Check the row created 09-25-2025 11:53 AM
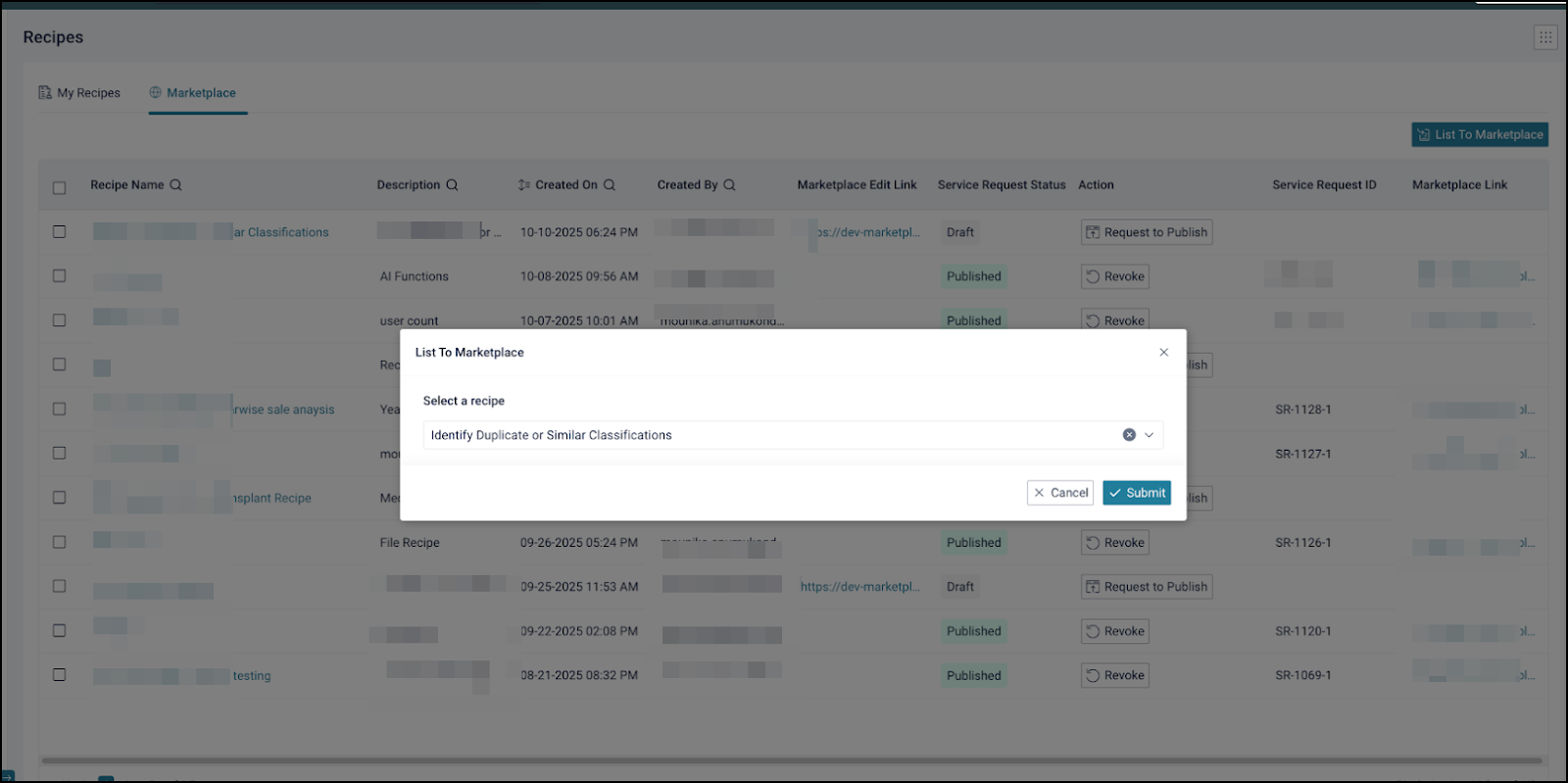The height and width of the screenshot is (783, 1568). tap(60, 586)
